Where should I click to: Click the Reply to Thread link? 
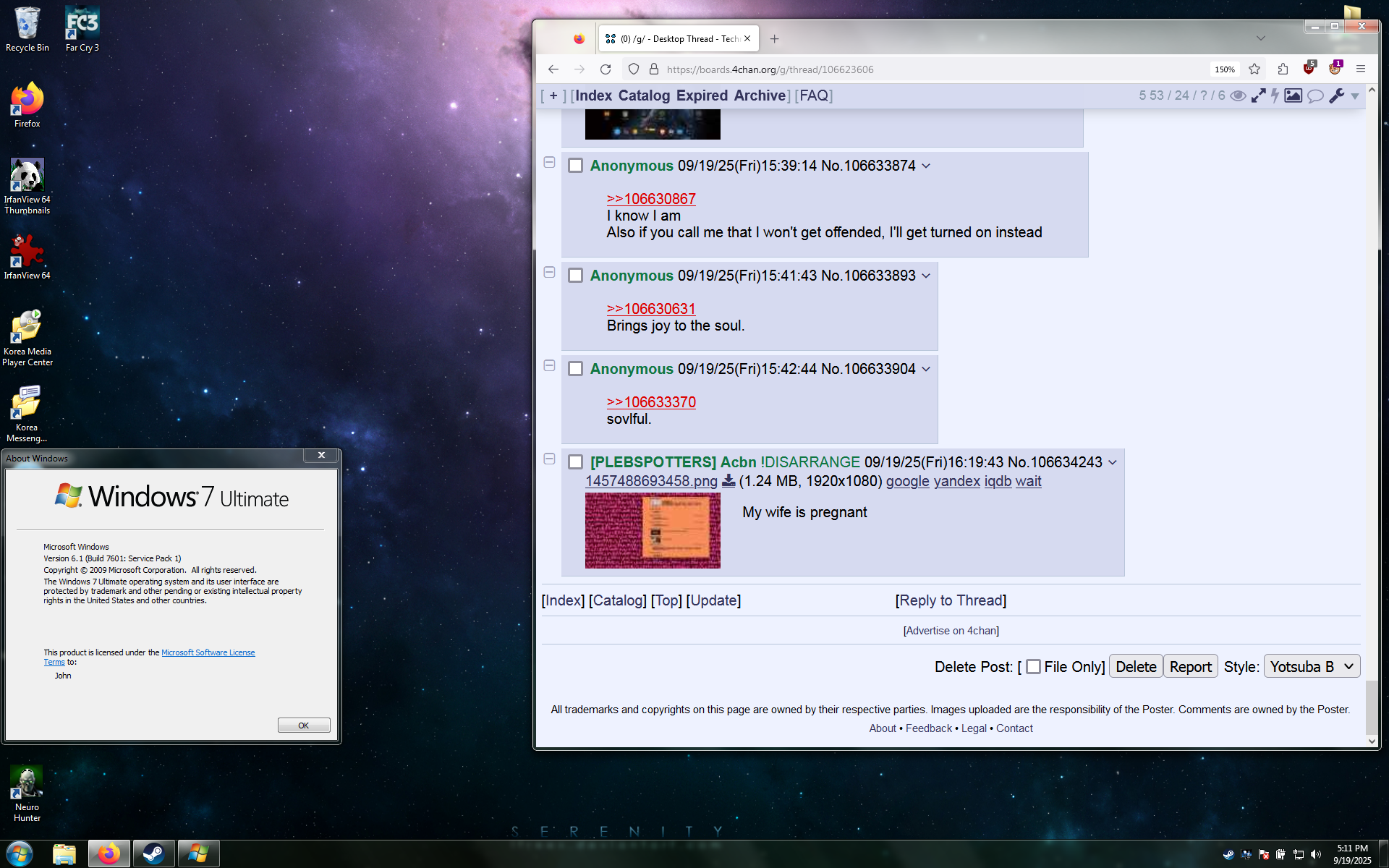pyautogui.click(x=951, y=600)
